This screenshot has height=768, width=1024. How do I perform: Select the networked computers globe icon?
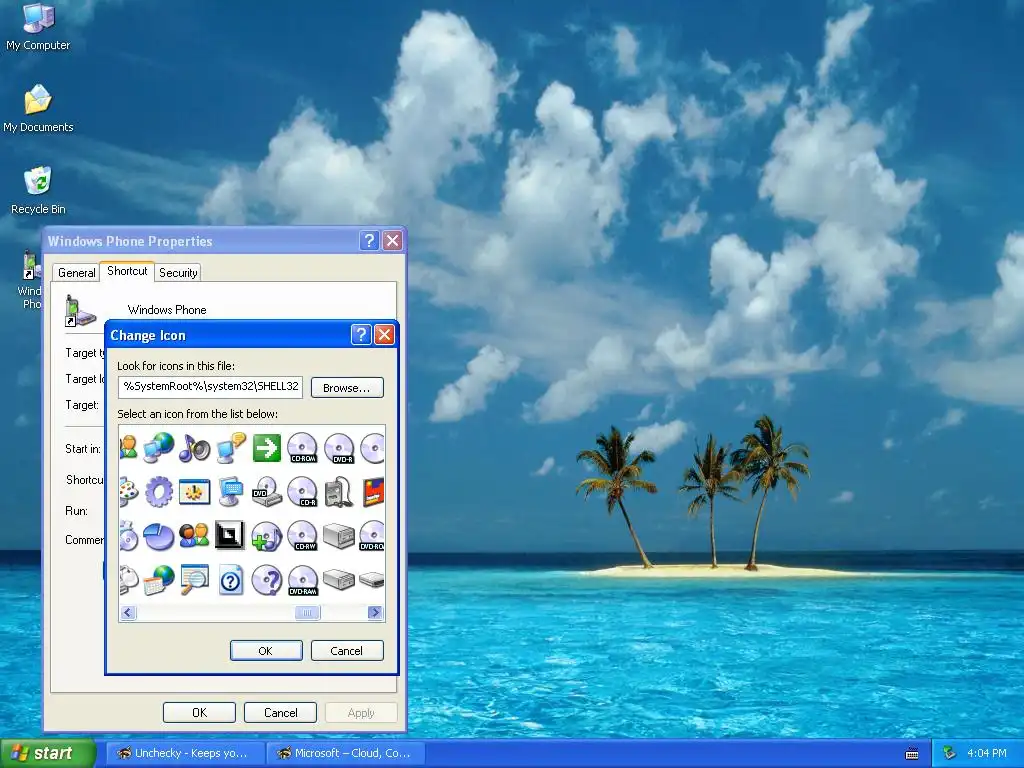[x=159, y=448]
